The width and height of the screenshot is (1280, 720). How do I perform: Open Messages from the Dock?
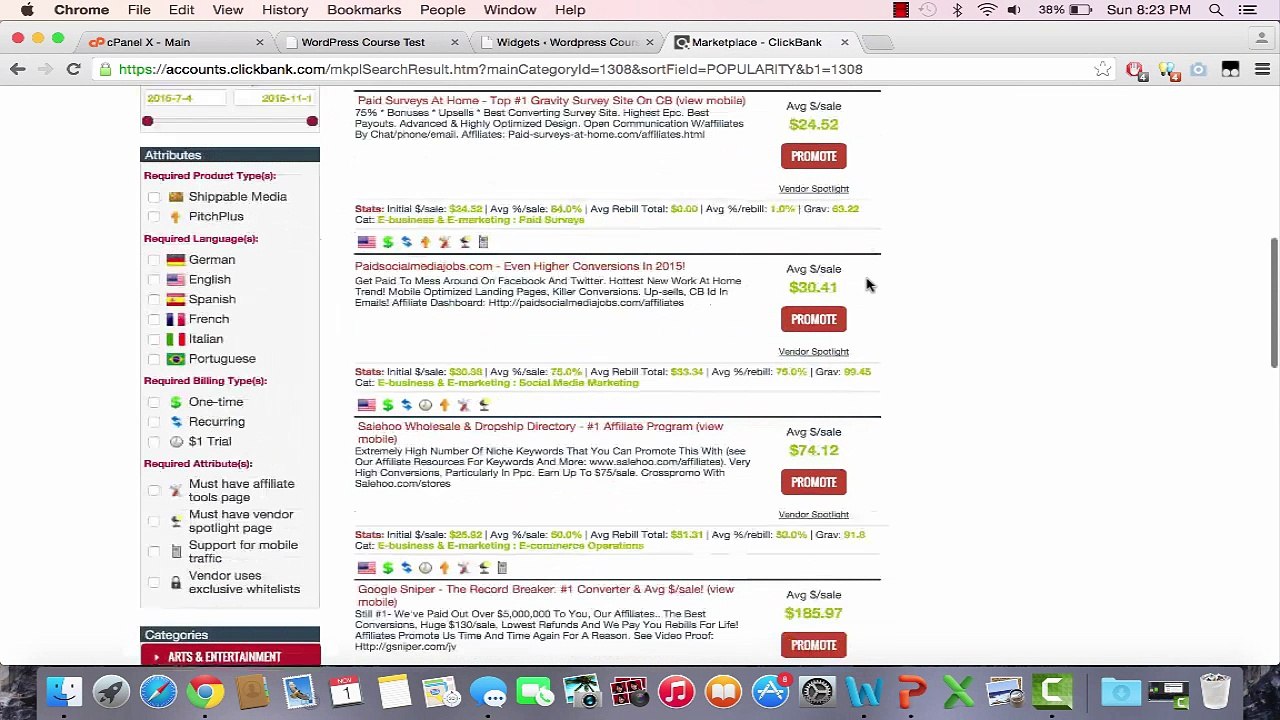pos(488,692)
